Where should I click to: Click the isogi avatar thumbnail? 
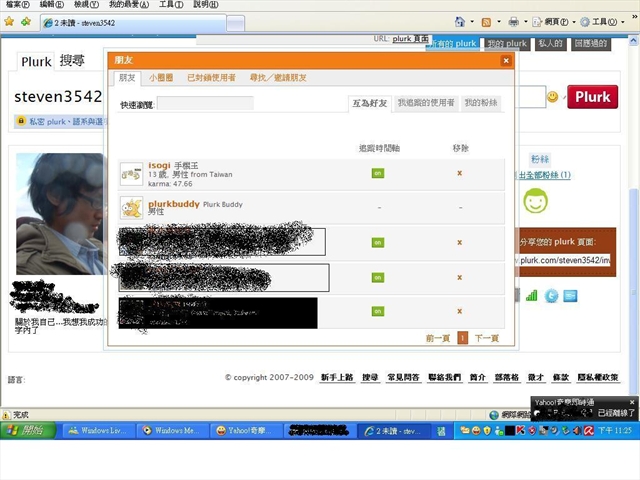point(131,175)
